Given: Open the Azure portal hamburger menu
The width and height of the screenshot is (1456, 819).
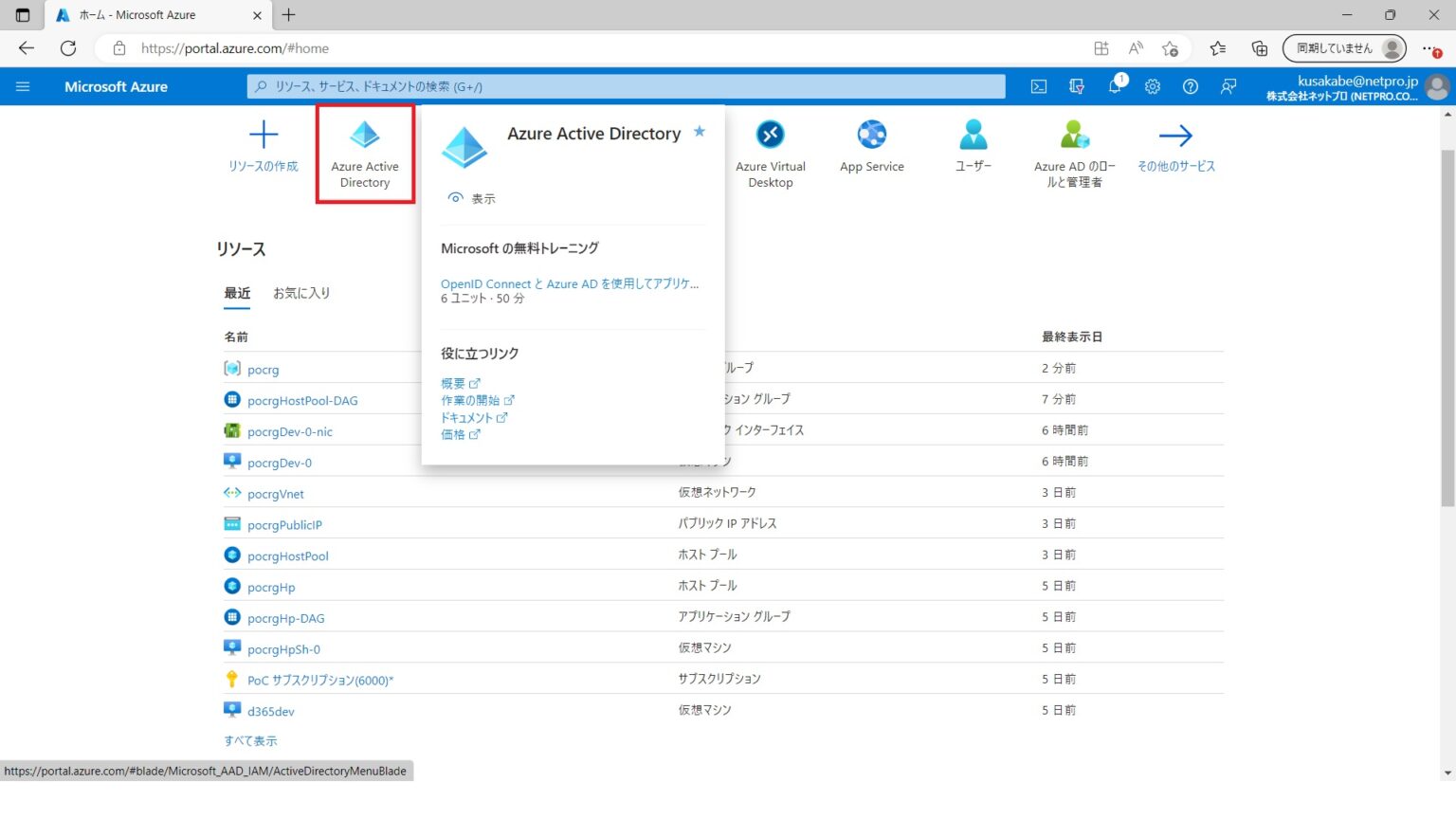Looking at the screenshot, I should [23, 86].
